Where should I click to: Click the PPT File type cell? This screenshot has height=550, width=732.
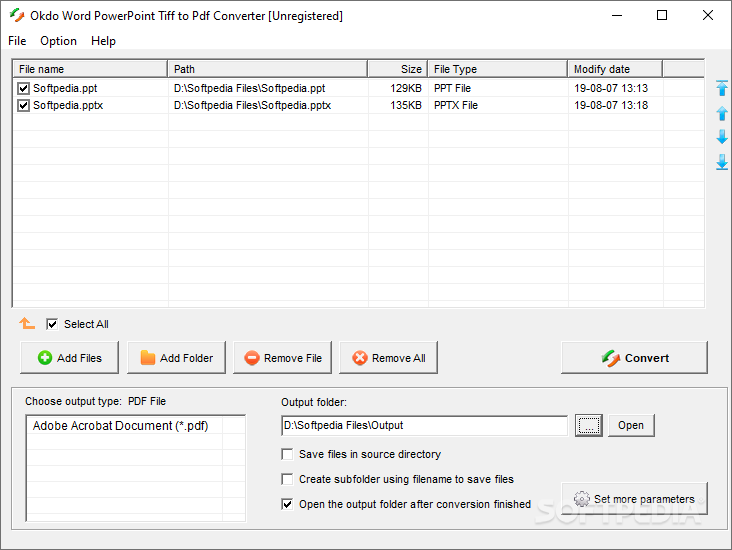(x=452, y=88)
